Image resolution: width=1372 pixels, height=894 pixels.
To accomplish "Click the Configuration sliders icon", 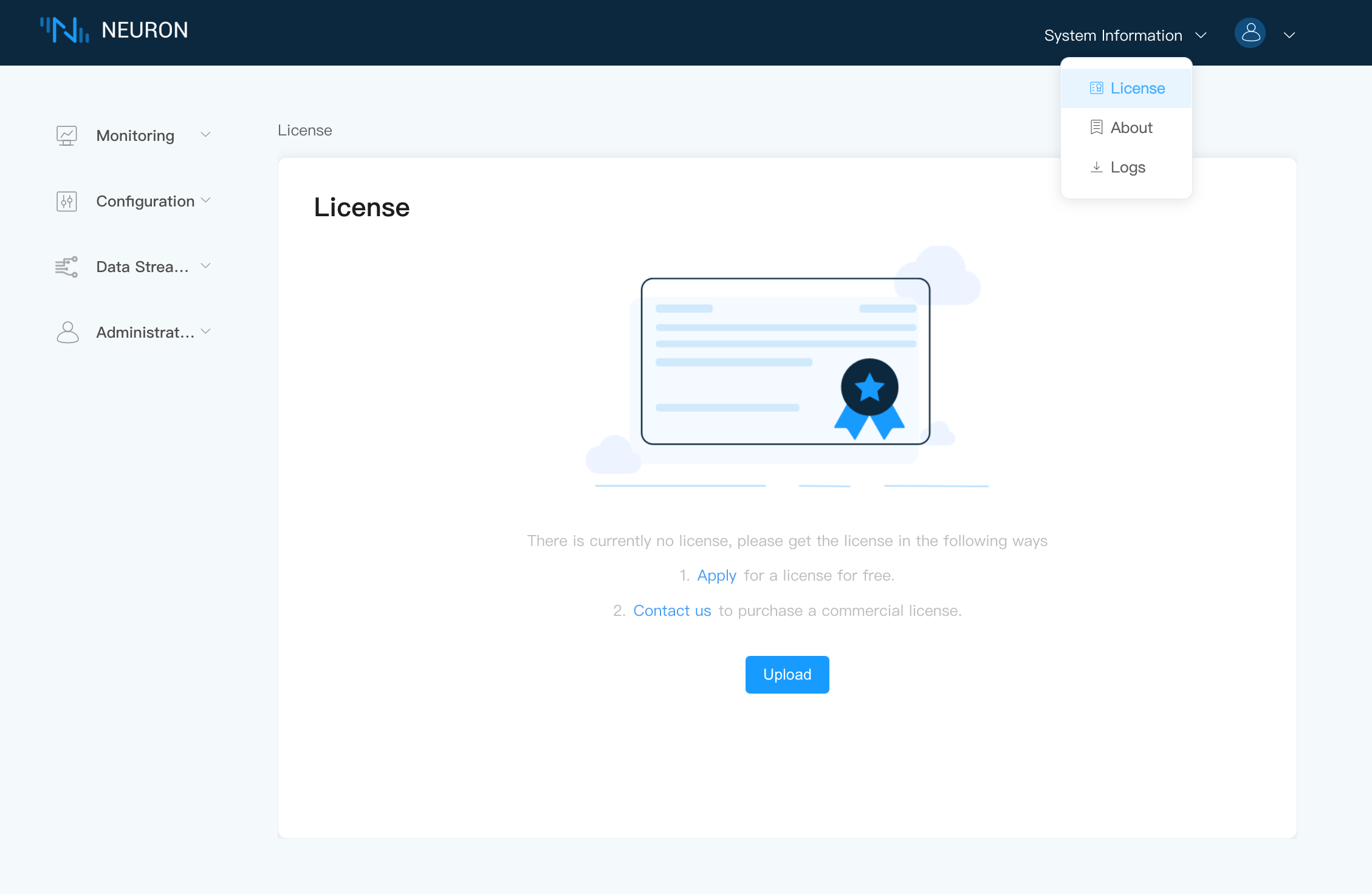I will (x=67, y=200).
